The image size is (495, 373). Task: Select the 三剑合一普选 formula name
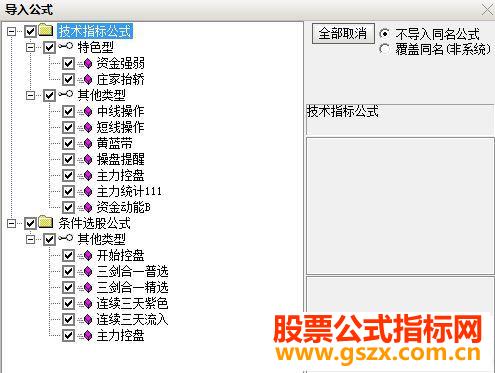tap(132, 272)
